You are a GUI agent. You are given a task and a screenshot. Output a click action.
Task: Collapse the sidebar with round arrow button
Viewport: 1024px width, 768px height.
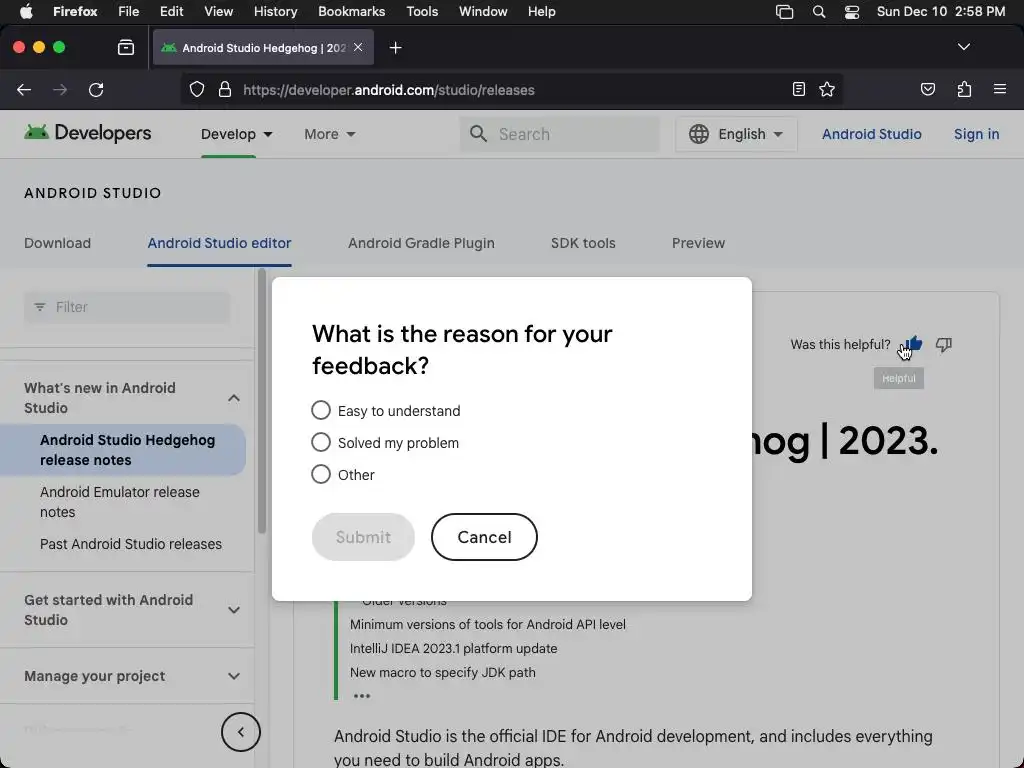240,732
